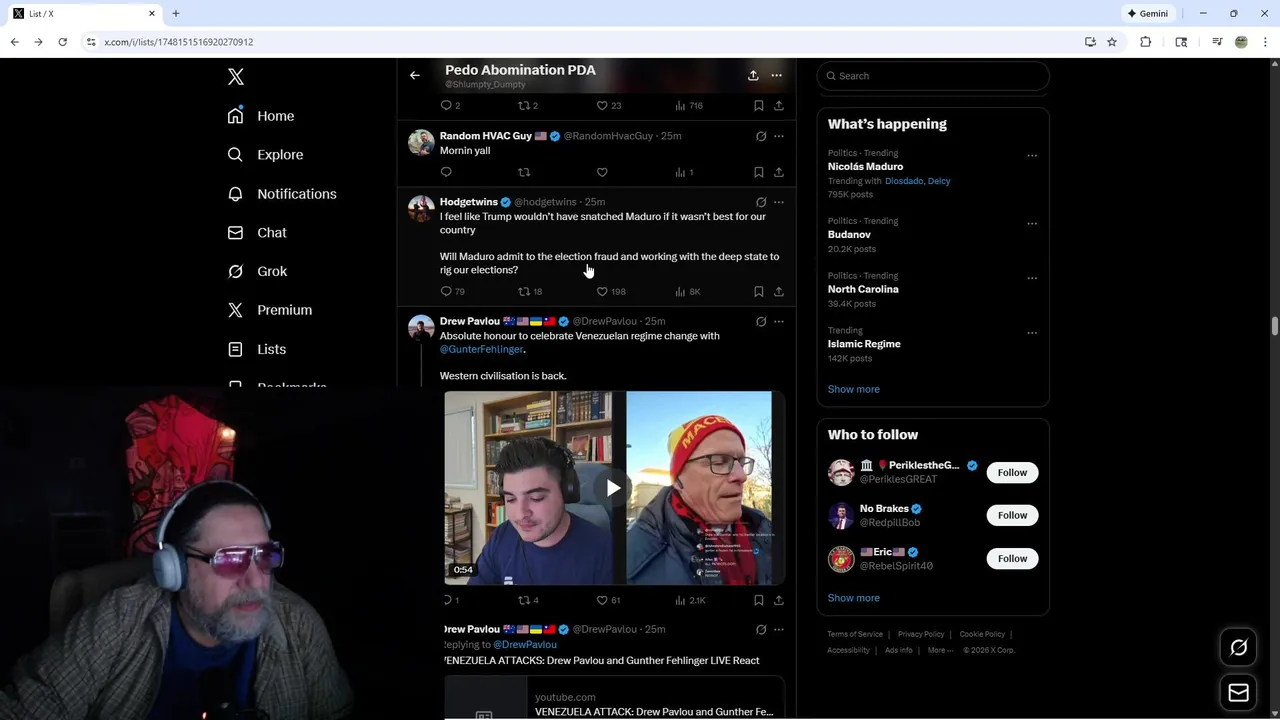Open Grok icon on first Drew Pavlou post
This screenshot has width=1280, height=720.
pyautogui.click(x=761, y=322)
